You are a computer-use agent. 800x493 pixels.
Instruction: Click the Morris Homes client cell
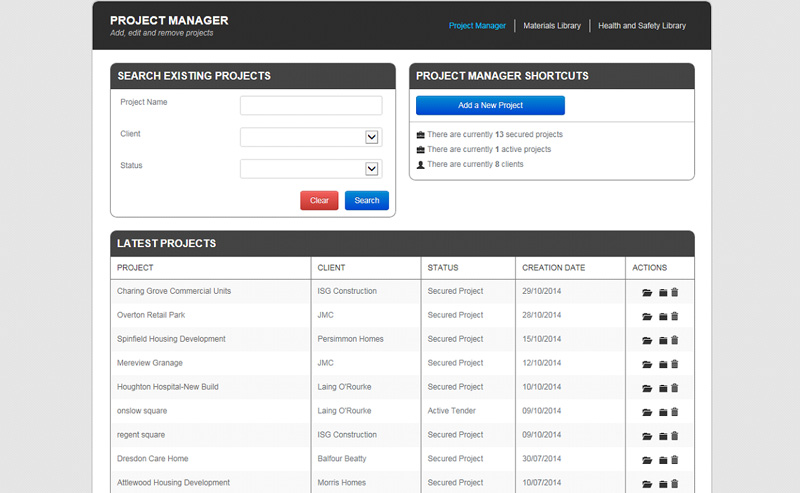tap(342, 483)
